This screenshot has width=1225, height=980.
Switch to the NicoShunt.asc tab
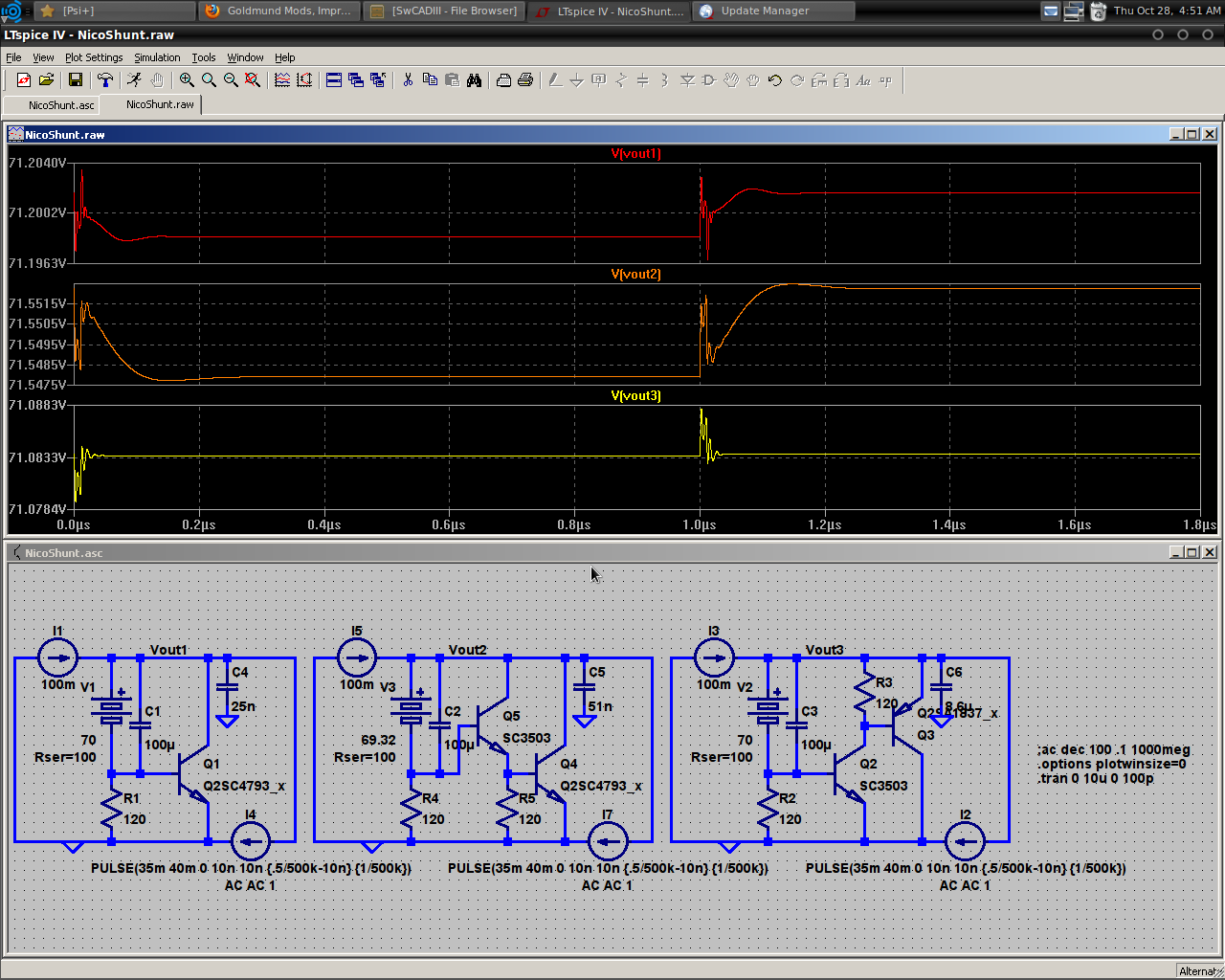coord(53,105)
